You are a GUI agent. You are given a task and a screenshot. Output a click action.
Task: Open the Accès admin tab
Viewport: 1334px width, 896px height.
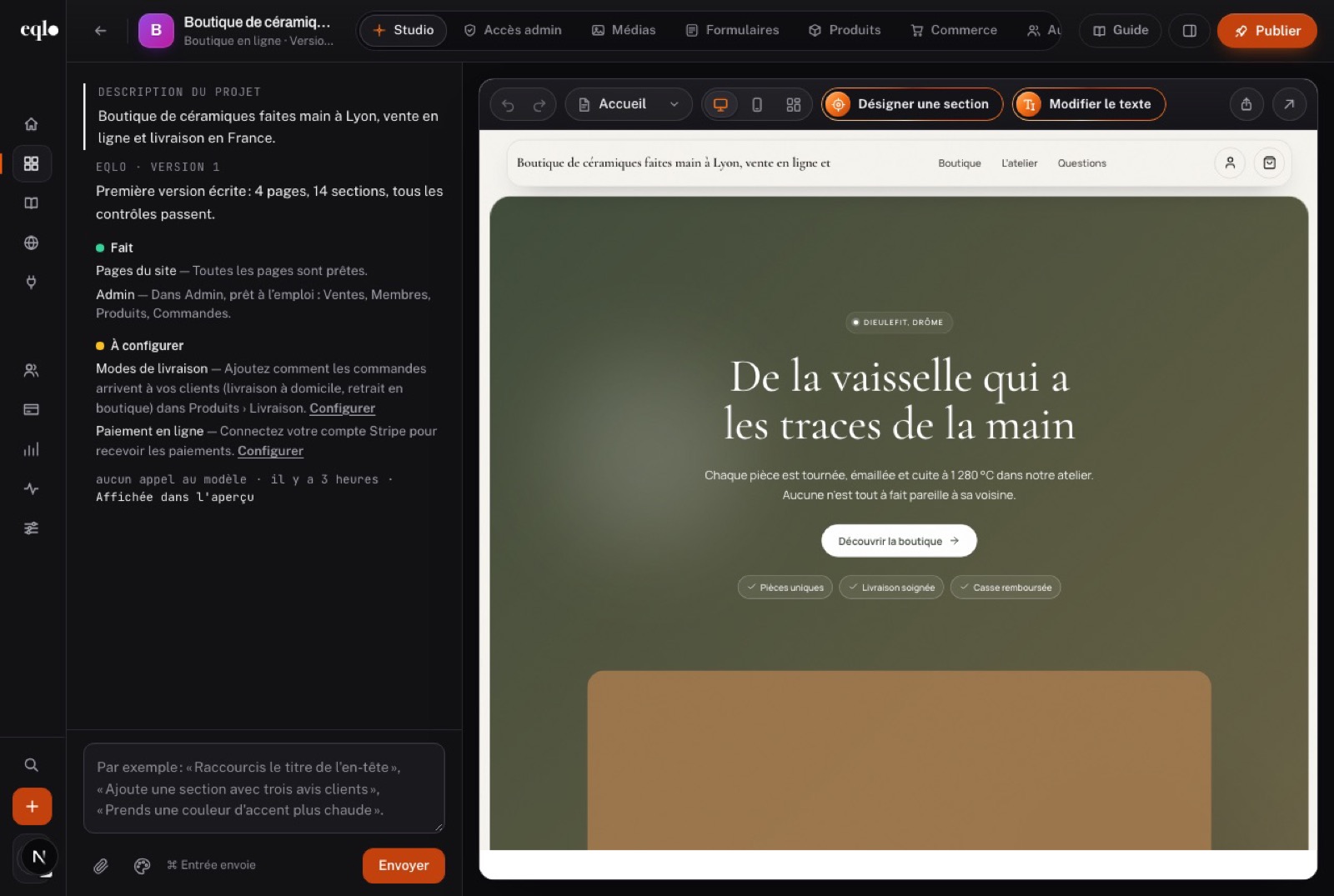click(513, 30)
